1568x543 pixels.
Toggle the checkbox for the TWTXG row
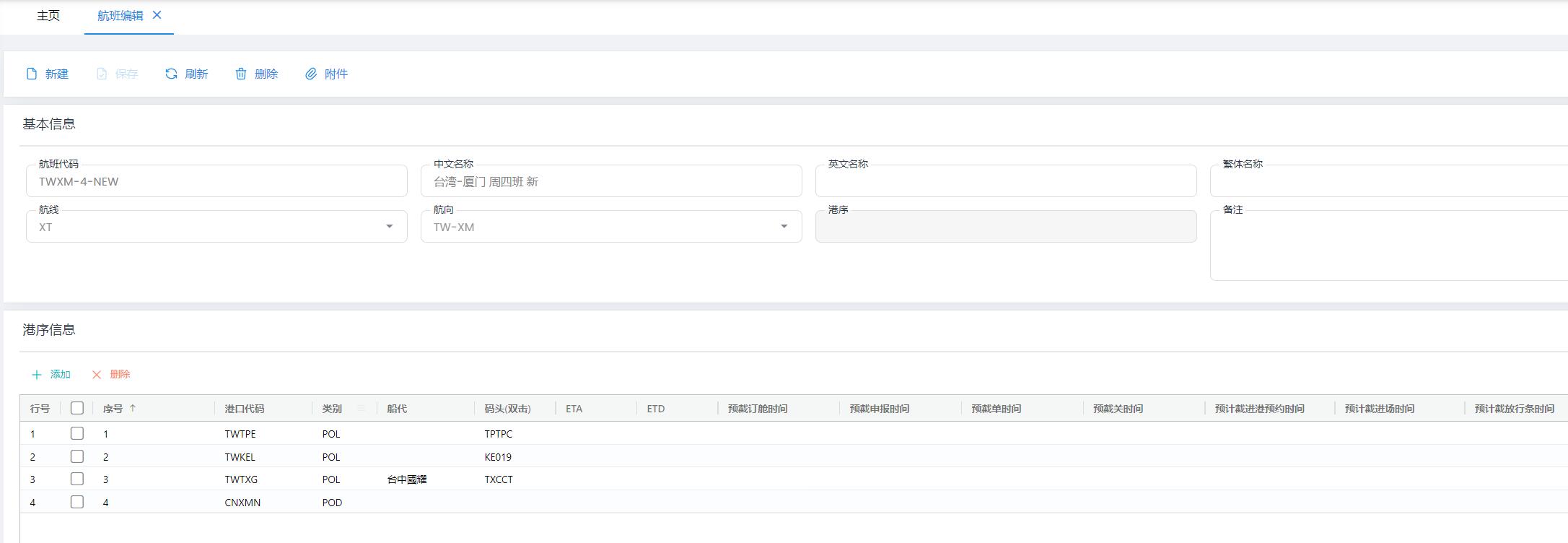(x=77, y=479)
